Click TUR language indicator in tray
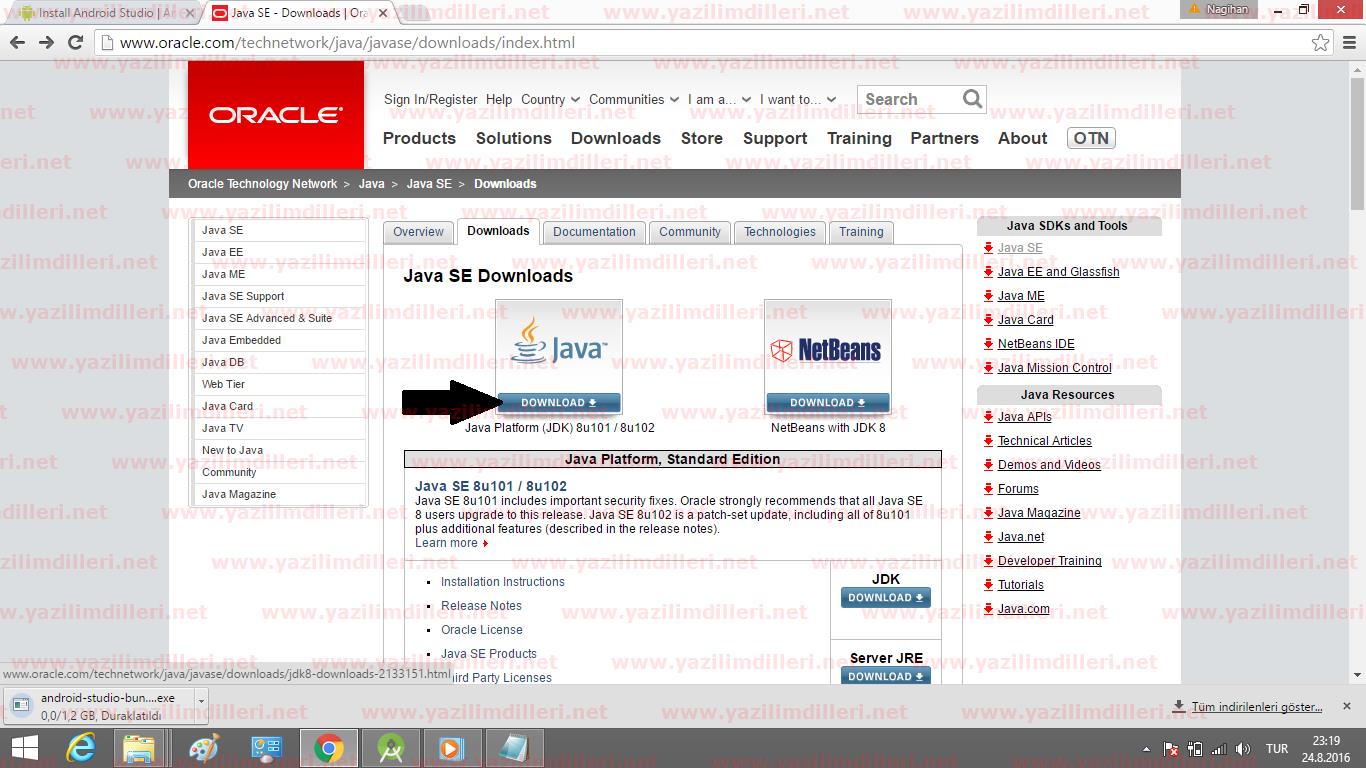Screen dimensions: 1366x768 (x=1277, y=749)
